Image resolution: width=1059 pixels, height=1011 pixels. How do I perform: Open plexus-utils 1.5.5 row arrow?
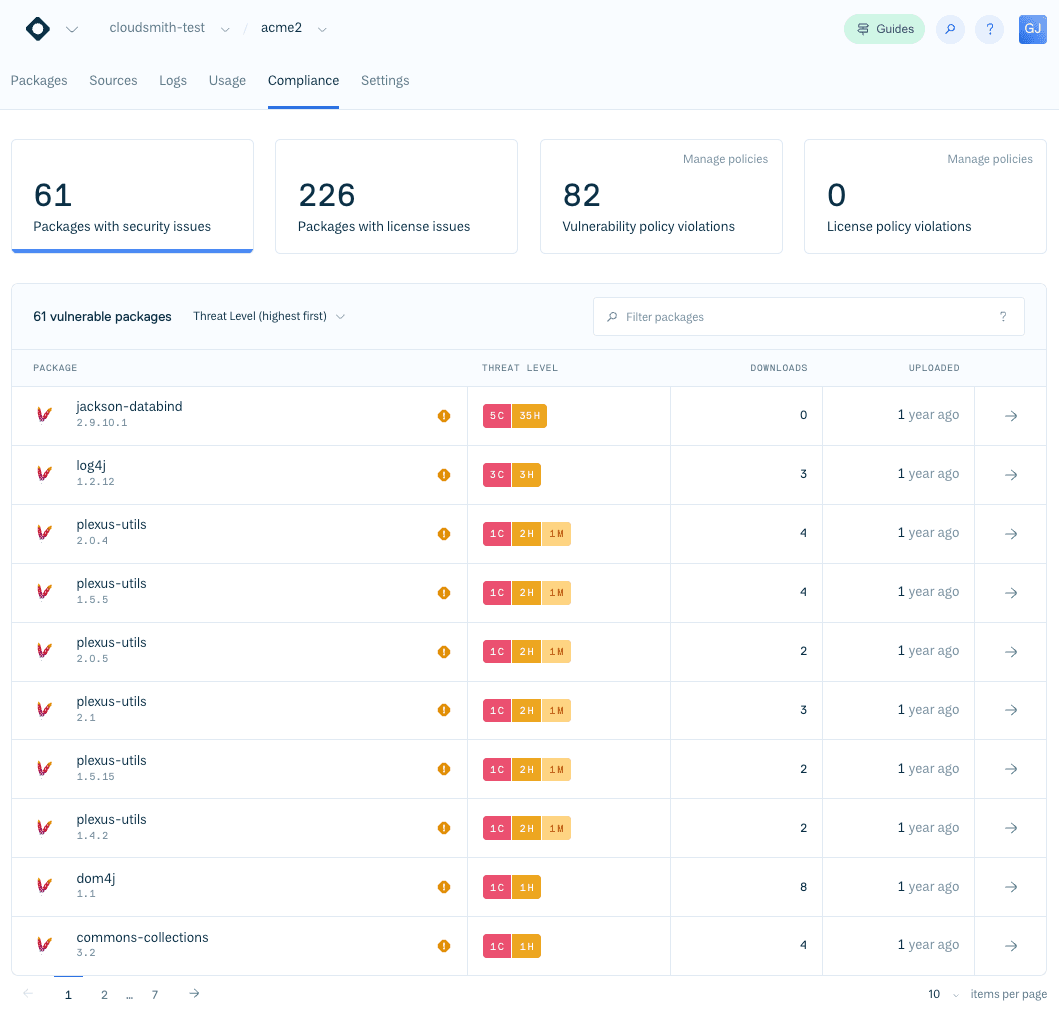click(x=1010, y=593)
